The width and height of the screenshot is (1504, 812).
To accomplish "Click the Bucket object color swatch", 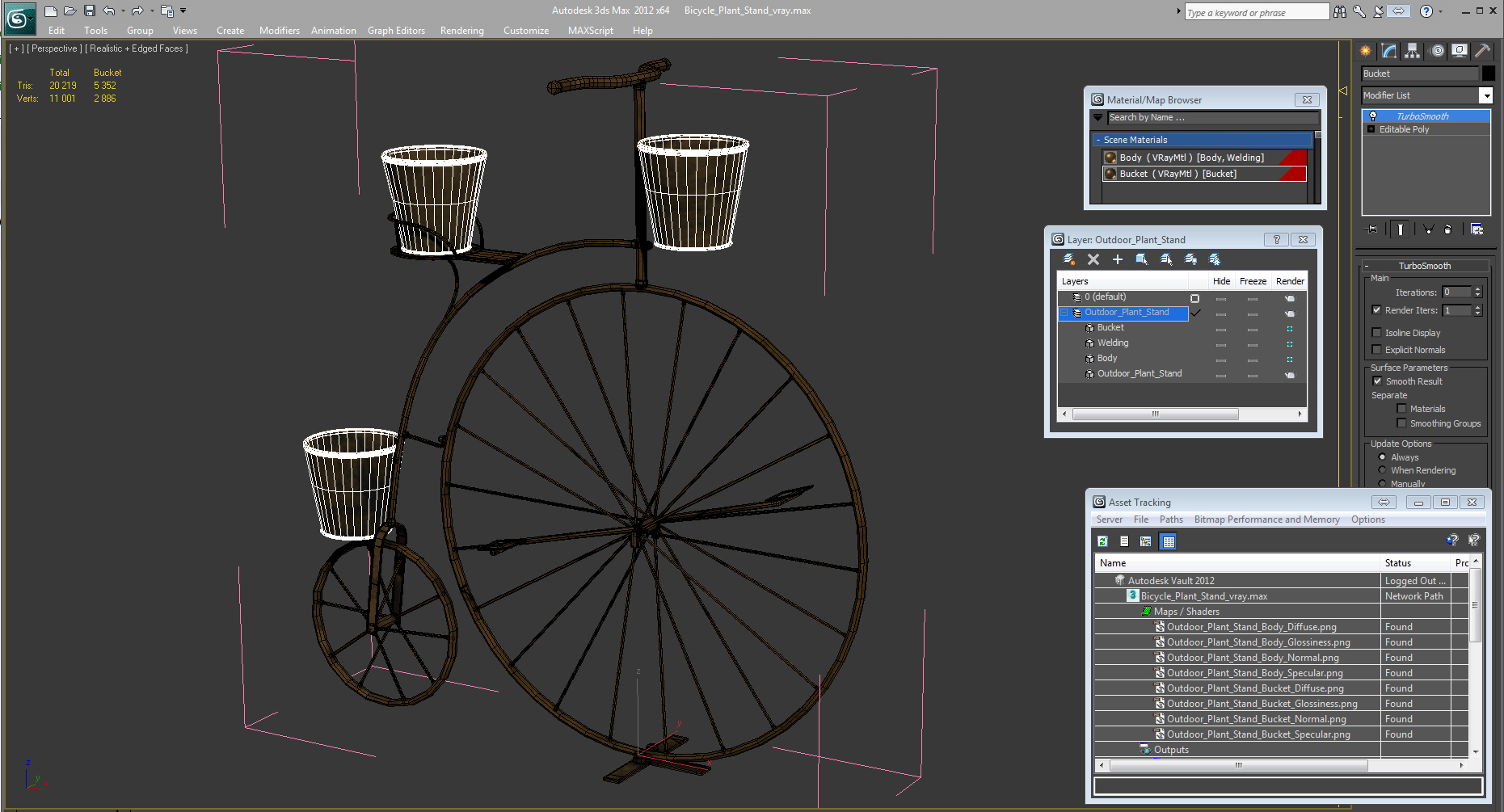I will 1489,74.
